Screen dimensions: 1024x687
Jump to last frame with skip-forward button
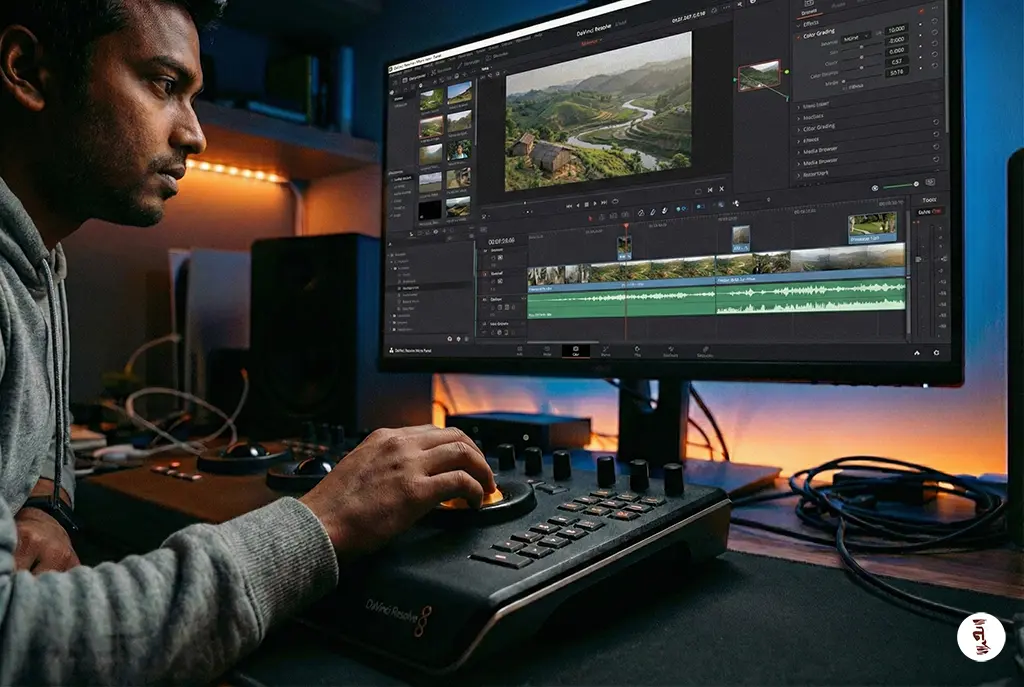pyautogui.click(x=604, y=202)
